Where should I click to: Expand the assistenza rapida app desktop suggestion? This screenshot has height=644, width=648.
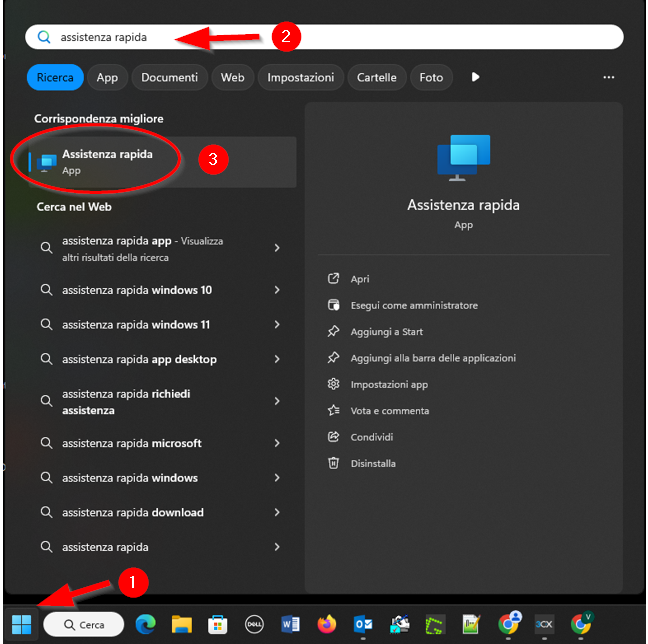(277, 359)
